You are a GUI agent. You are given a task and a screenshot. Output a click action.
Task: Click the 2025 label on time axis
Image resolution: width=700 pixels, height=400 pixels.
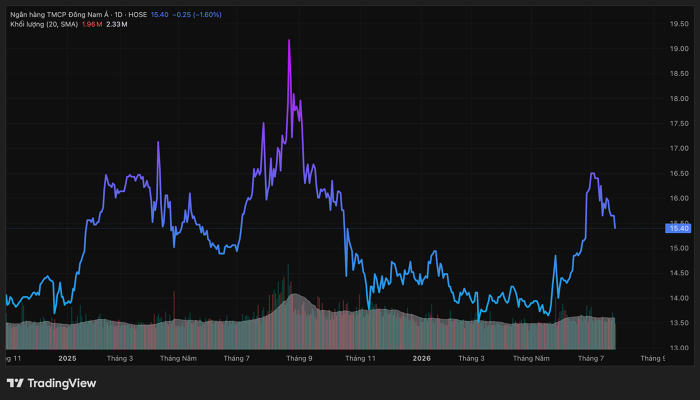click(x=67, y=358)
